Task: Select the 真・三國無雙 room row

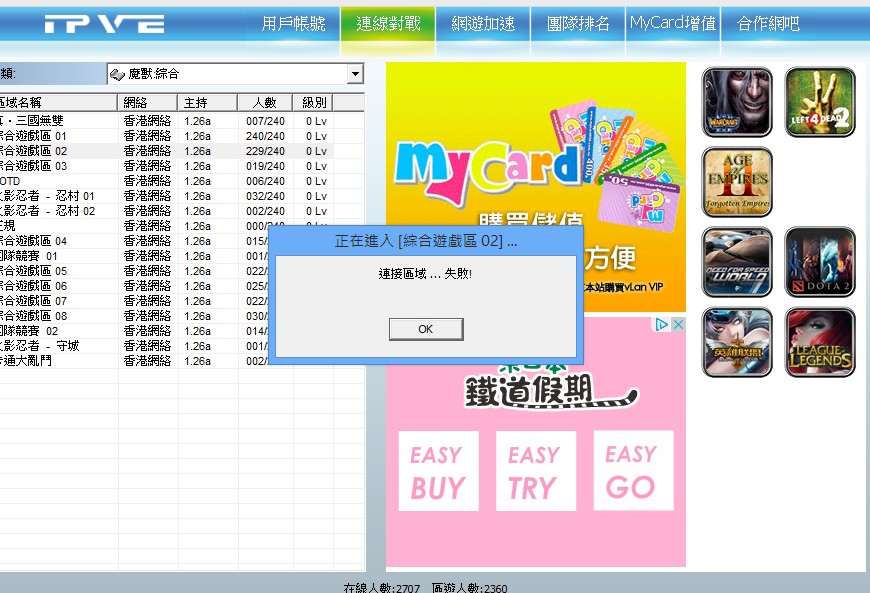Action: click(x=166, y=121)
